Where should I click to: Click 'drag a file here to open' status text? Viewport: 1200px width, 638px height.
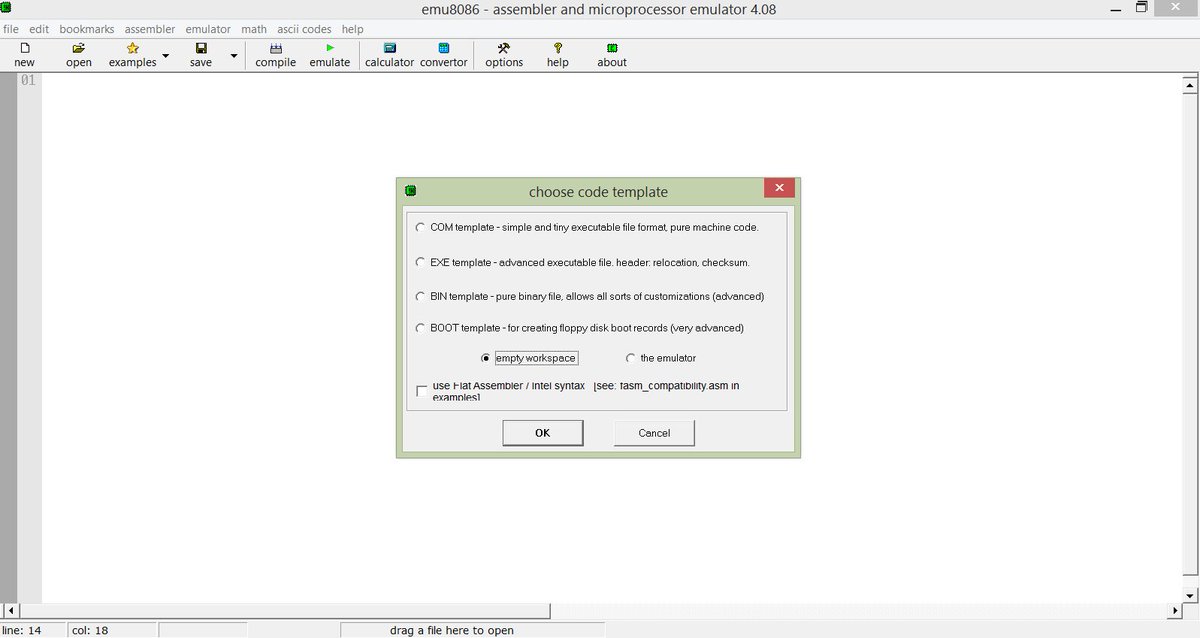point(452,630)
